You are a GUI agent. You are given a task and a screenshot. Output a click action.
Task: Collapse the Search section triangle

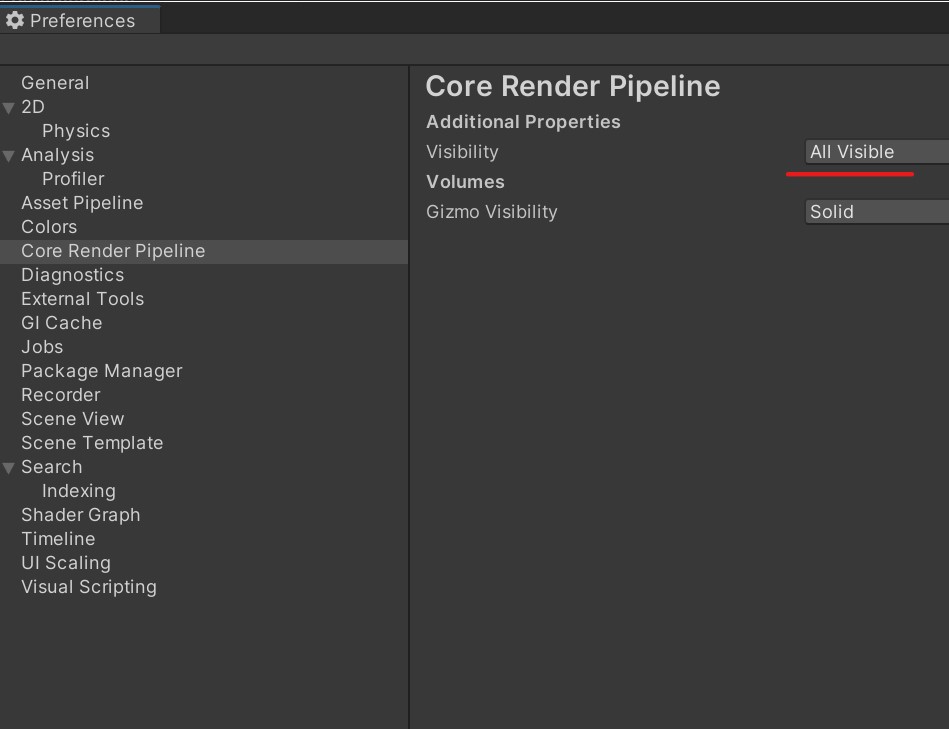coord(8,466)
